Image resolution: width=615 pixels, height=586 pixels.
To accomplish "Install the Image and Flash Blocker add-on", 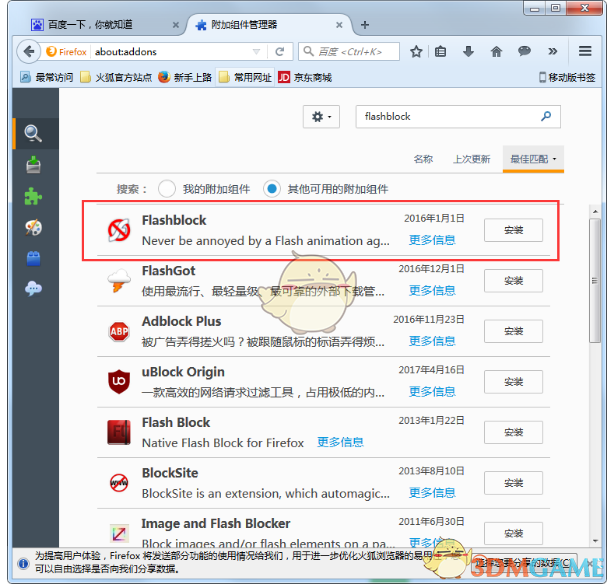I will pos(513,533).
